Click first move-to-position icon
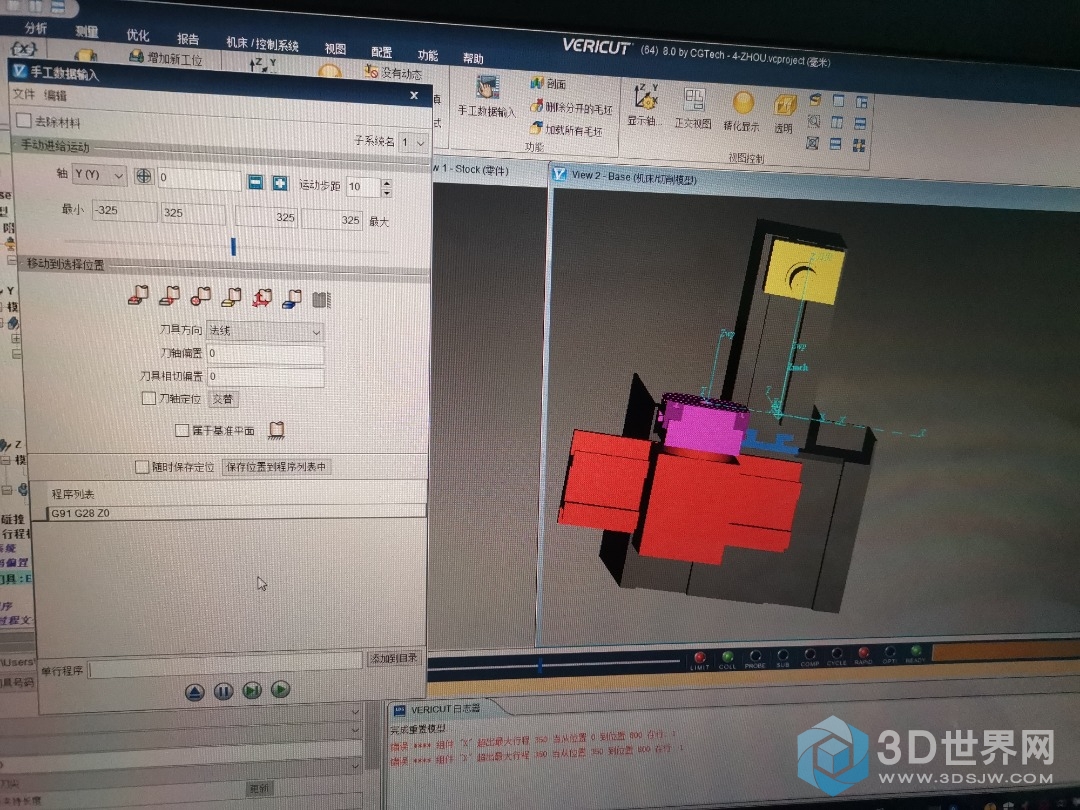The width and height of the screenshot is (1080, 810). (x=138, y=295)
